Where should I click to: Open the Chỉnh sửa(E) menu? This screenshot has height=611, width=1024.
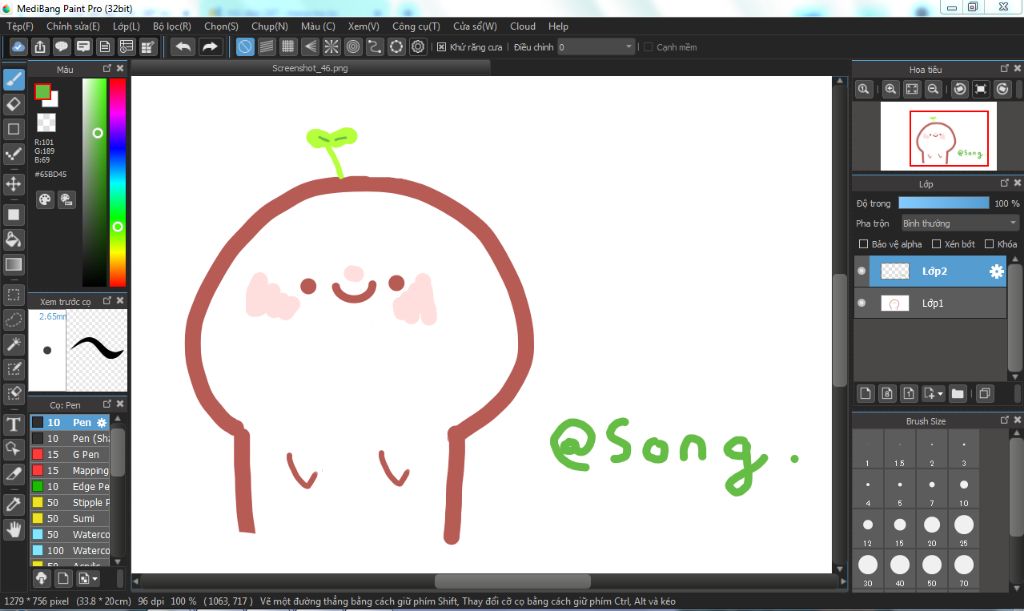tap(73, 26)
